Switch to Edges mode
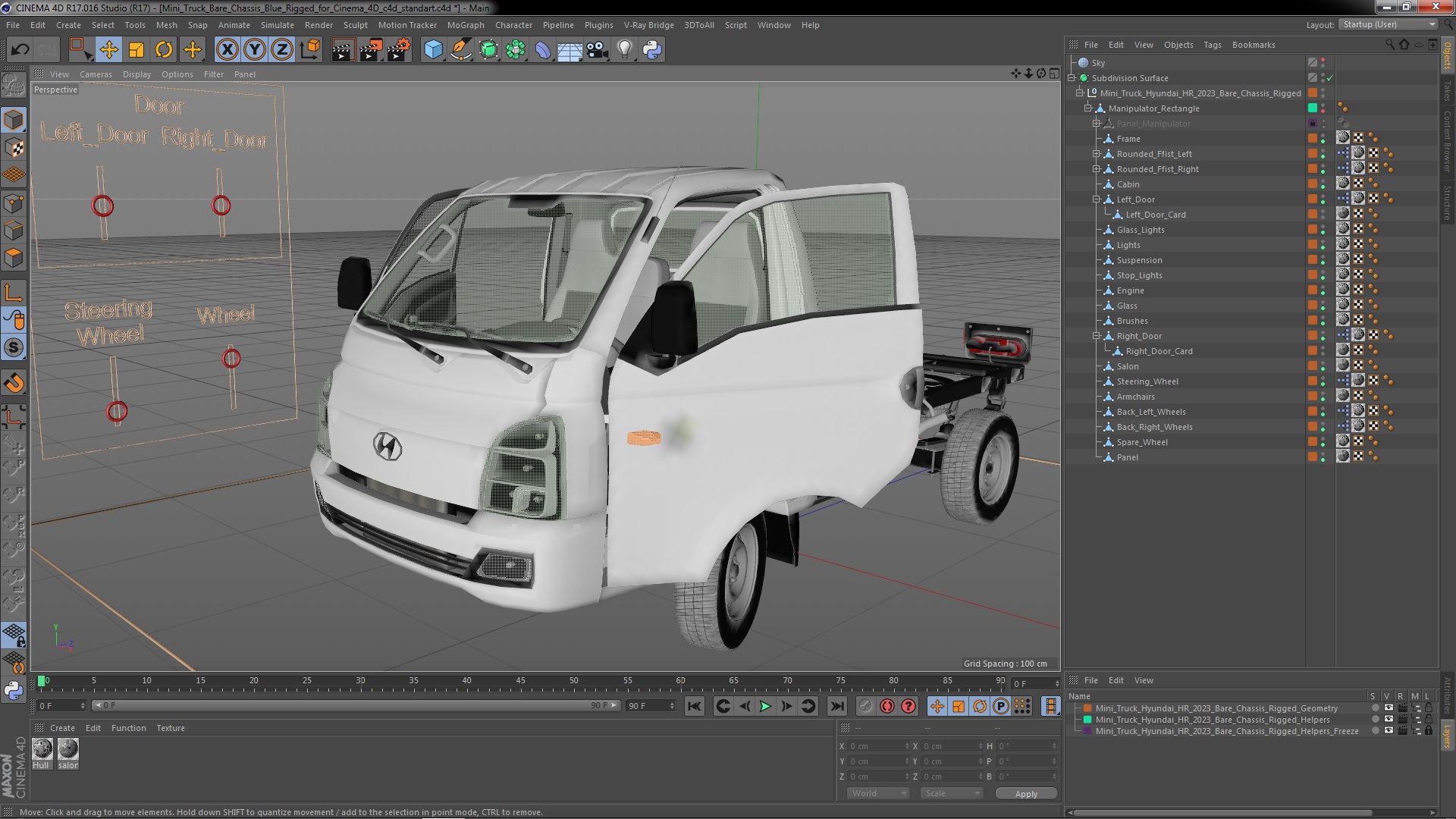Image resolution: width=1456 pixels, height=819 pixels. point(14,231)
